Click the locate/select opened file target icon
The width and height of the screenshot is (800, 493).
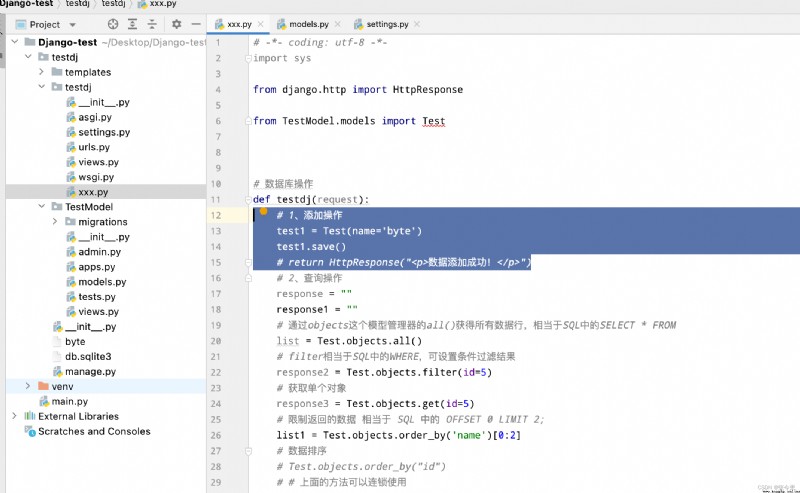tap(113, 24)
